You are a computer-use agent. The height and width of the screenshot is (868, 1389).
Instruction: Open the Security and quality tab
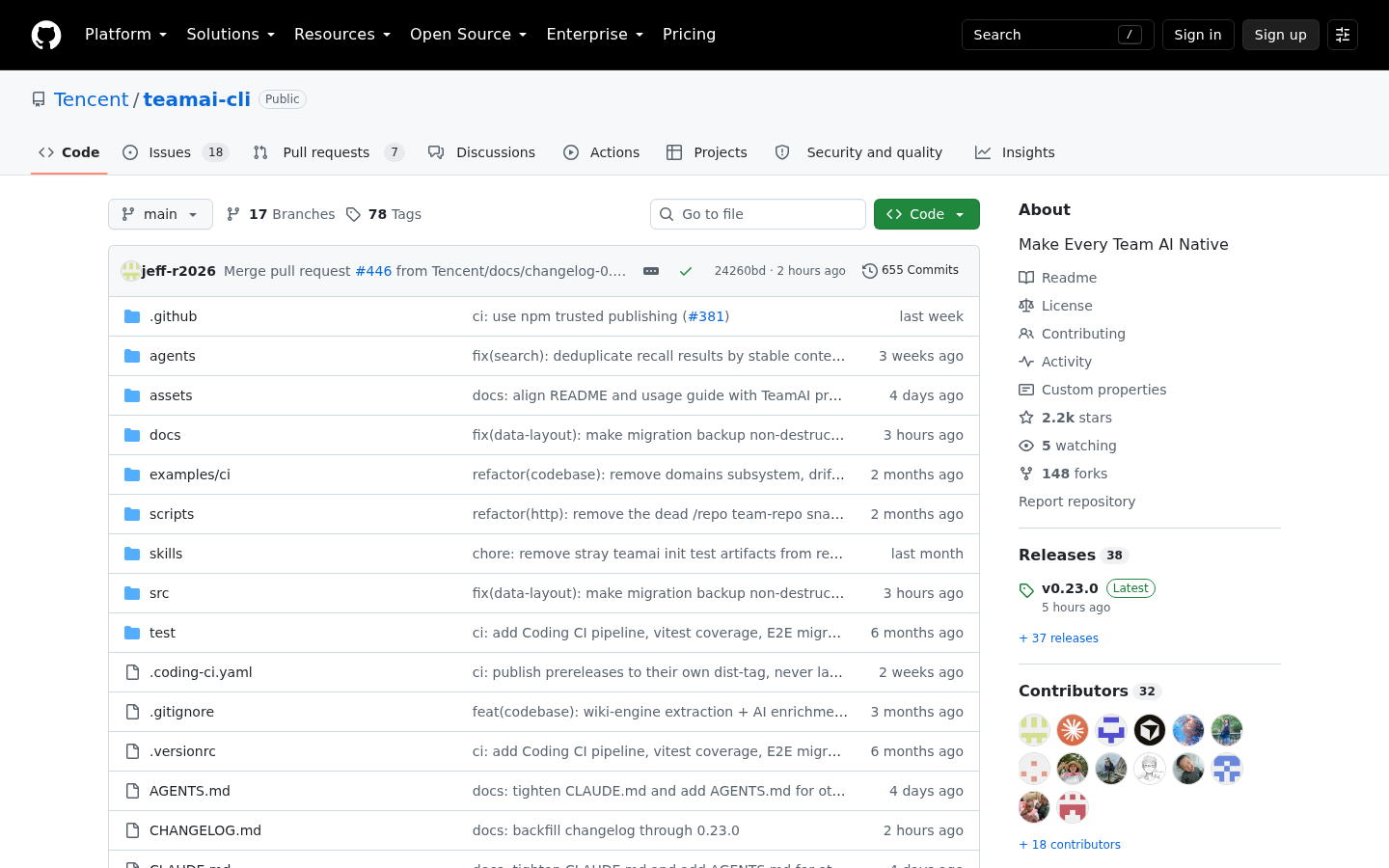point(858,152)
